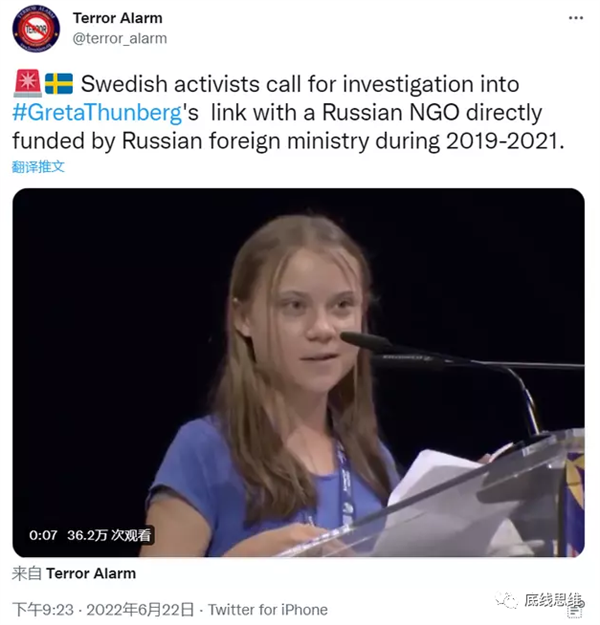Click the 底线思维 watermark text
The width and height of the screenshot is (600, 625).
[x=553, y=599]
